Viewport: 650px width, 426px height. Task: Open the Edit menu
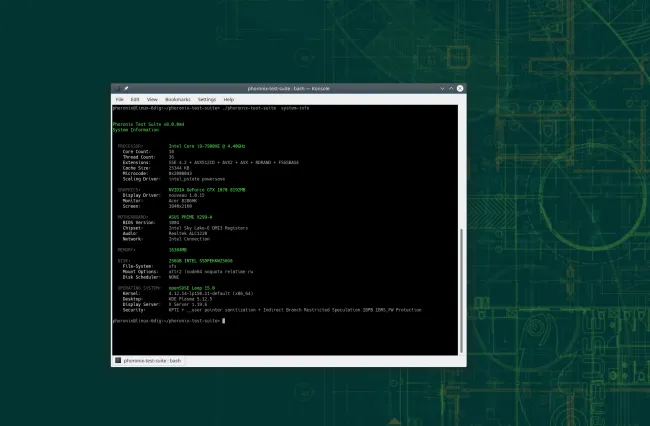pos(135,99)
